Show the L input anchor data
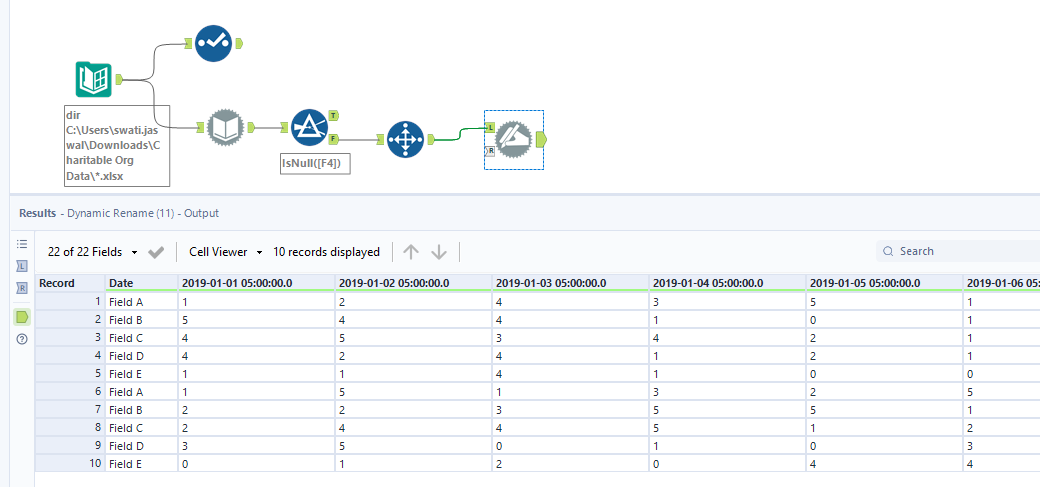1040x487 pixels. pos(21,266)
